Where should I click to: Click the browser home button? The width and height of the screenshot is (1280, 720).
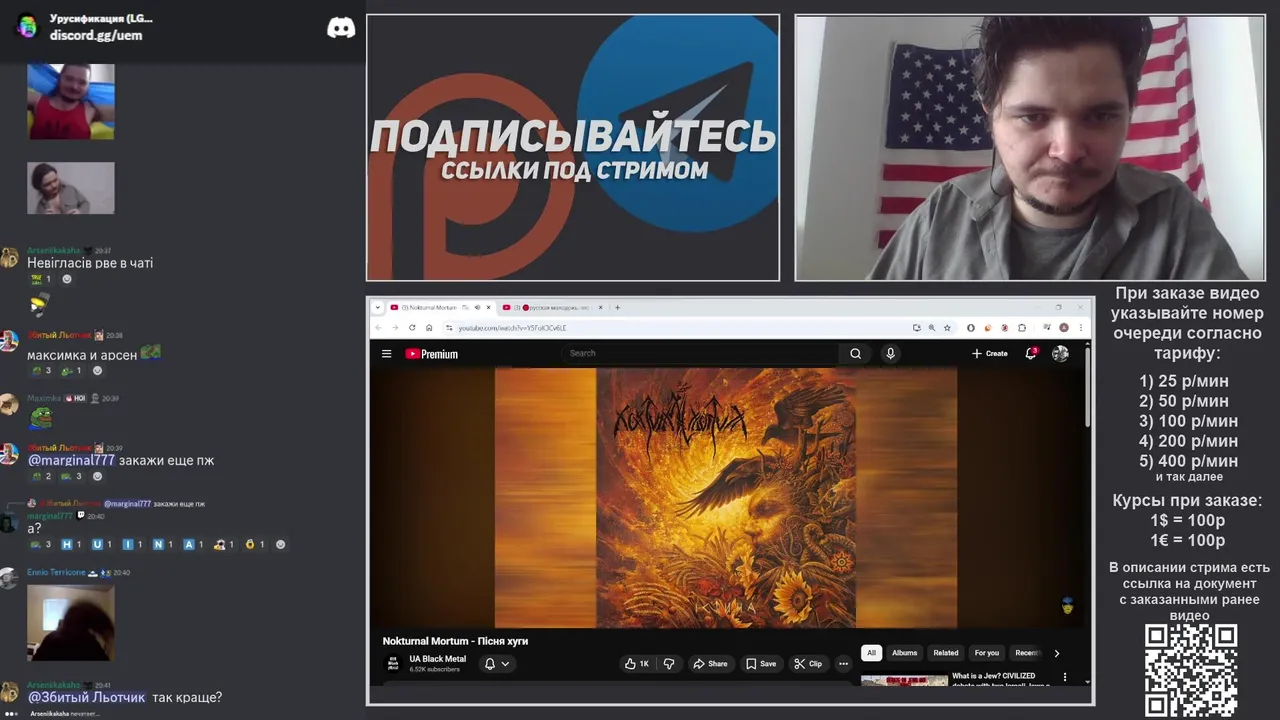[429, 327]
